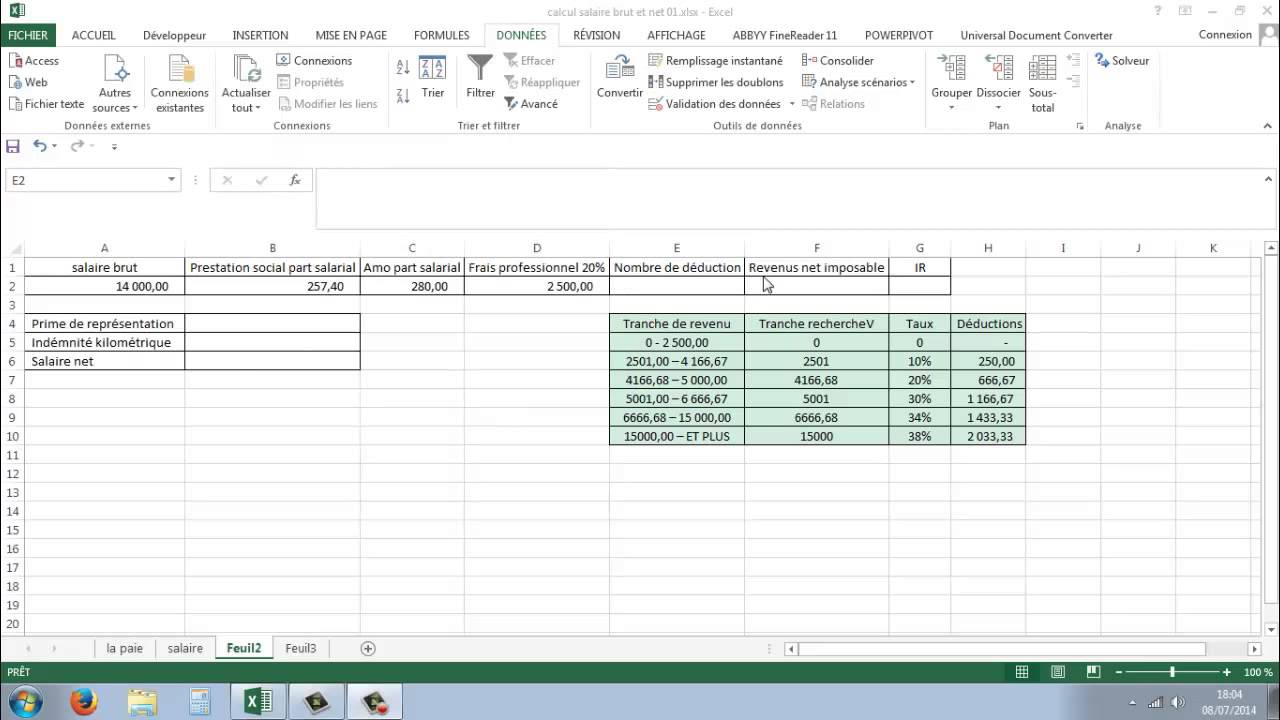Select the Filtrer icon in the ribbon
1280x720 pixels.
(x=479, y=80)
